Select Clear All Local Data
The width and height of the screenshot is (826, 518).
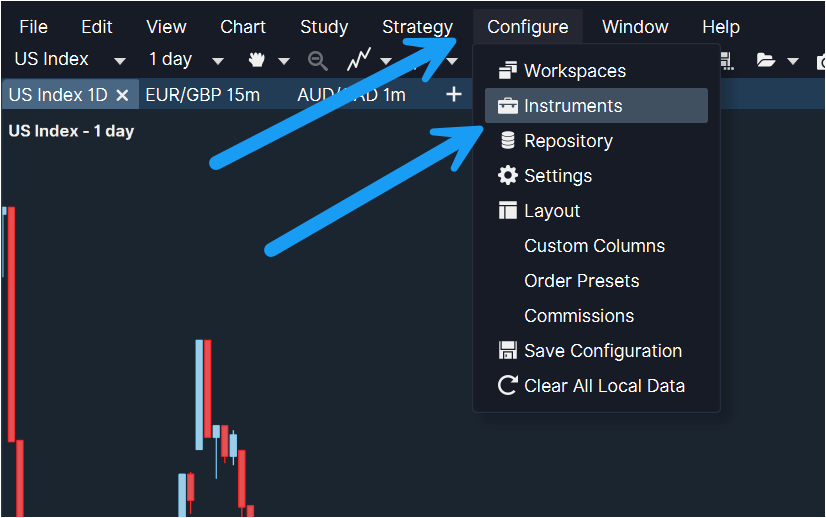pos(604,386)
